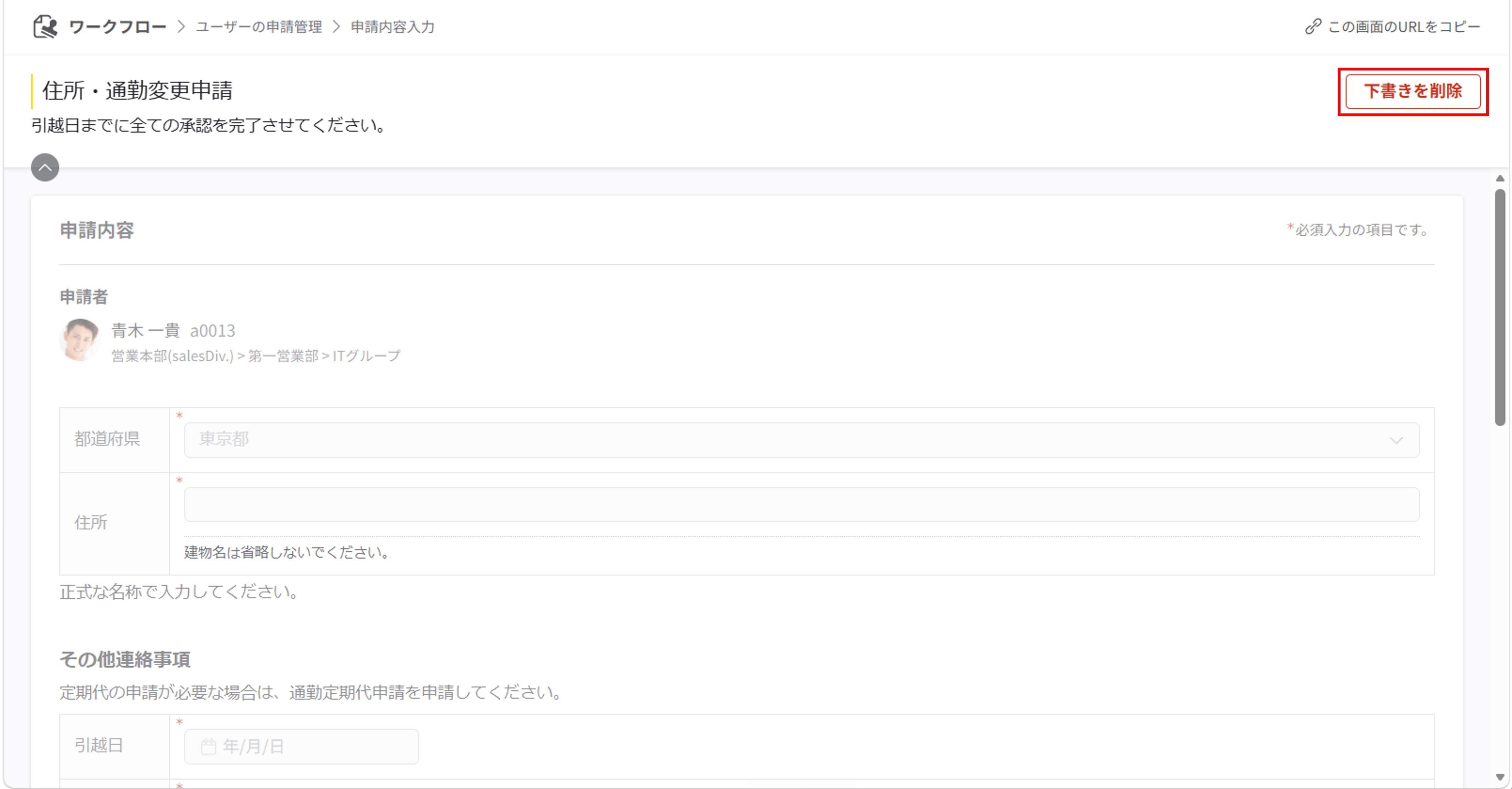Delete the draft with 下書きを削除
The image size is (1512, 789).
[x=1413, y=91]
